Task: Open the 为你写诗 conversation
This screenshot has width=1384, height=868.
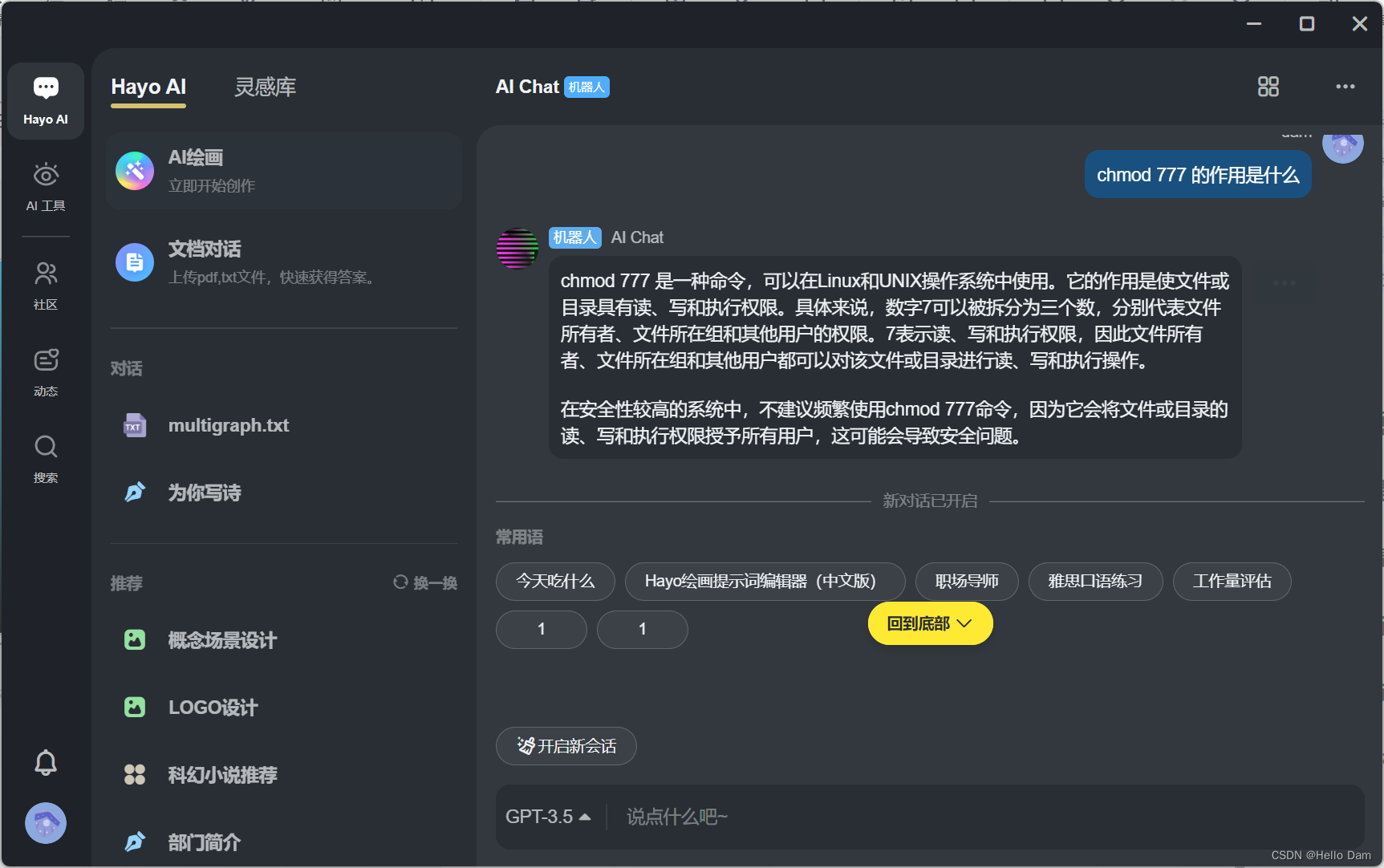Action: click(205, 493)
